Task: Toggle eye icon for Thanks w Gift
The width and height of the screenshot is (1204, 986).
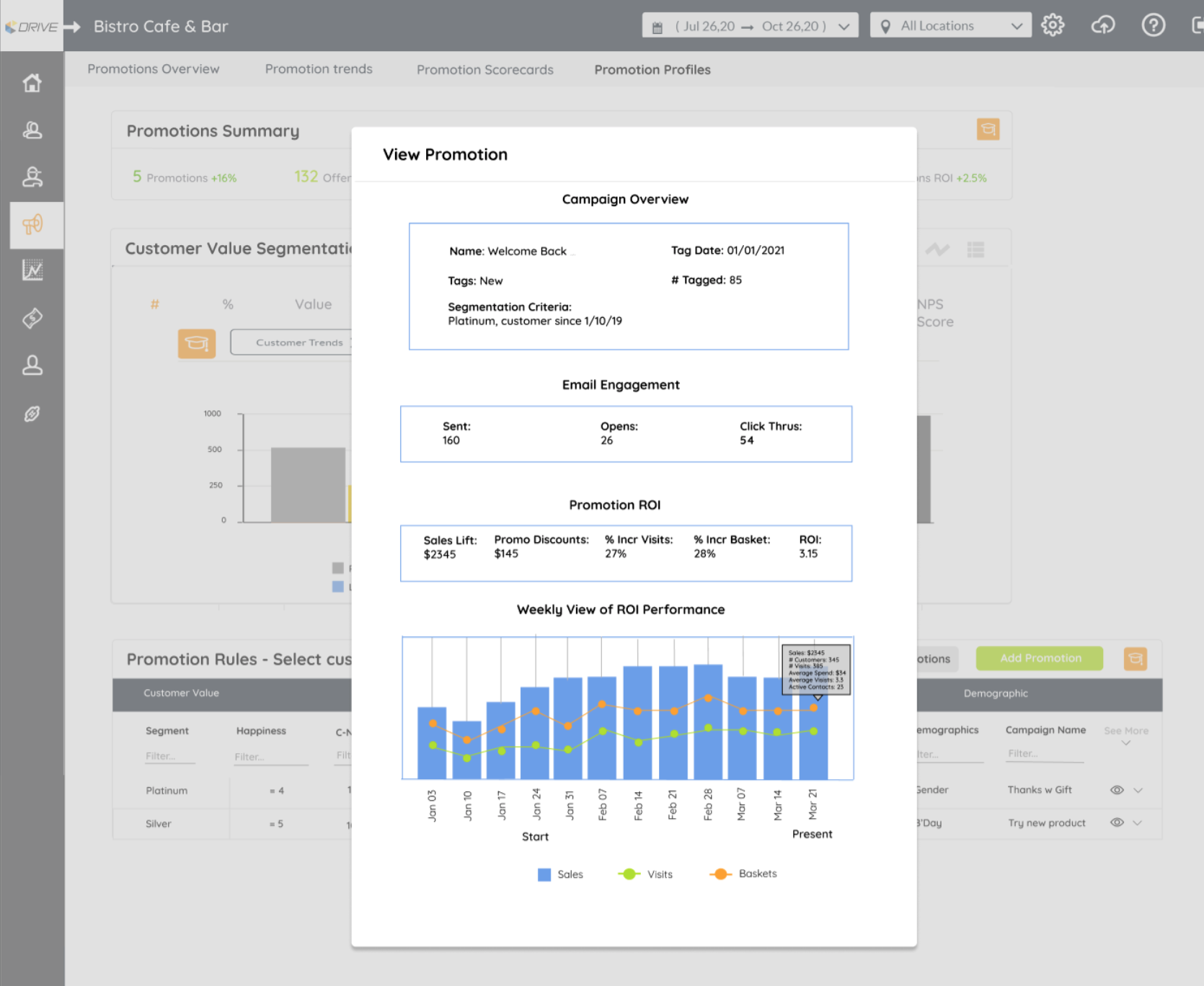Action: pyautogui.click(x=1117, y=790)
